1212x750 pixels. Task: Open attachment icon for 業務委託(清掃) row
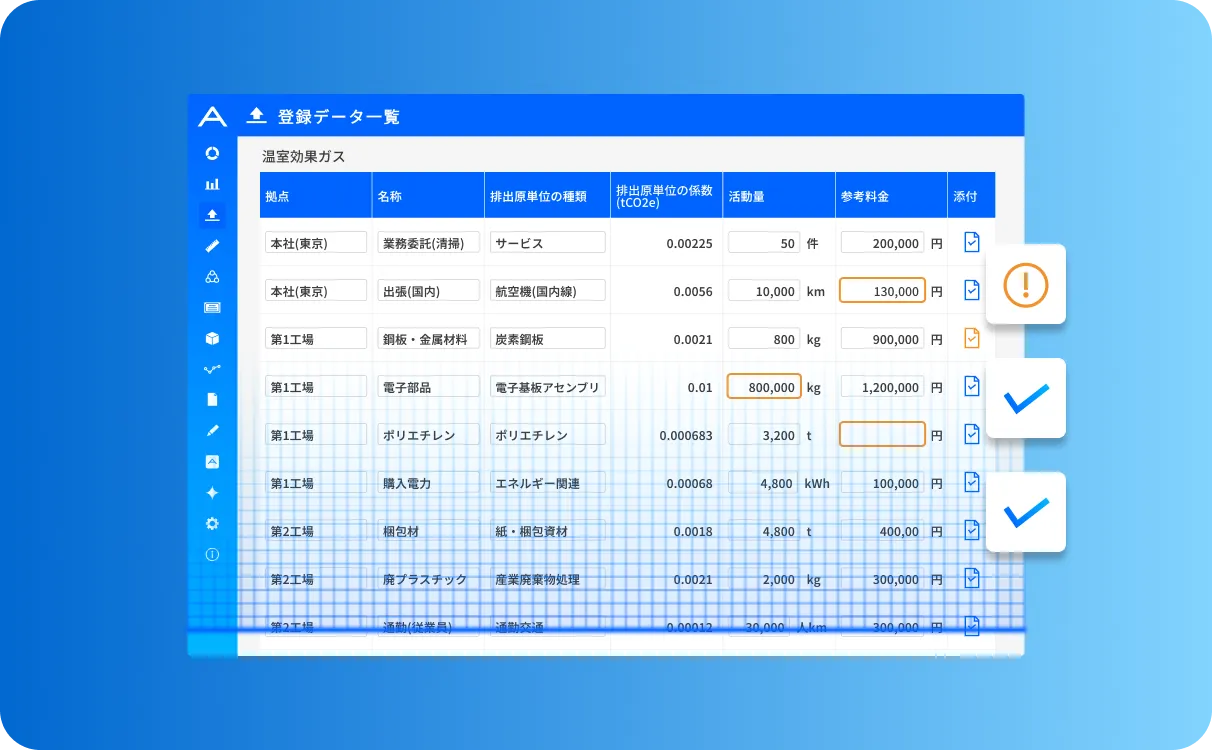click(971, 242)
